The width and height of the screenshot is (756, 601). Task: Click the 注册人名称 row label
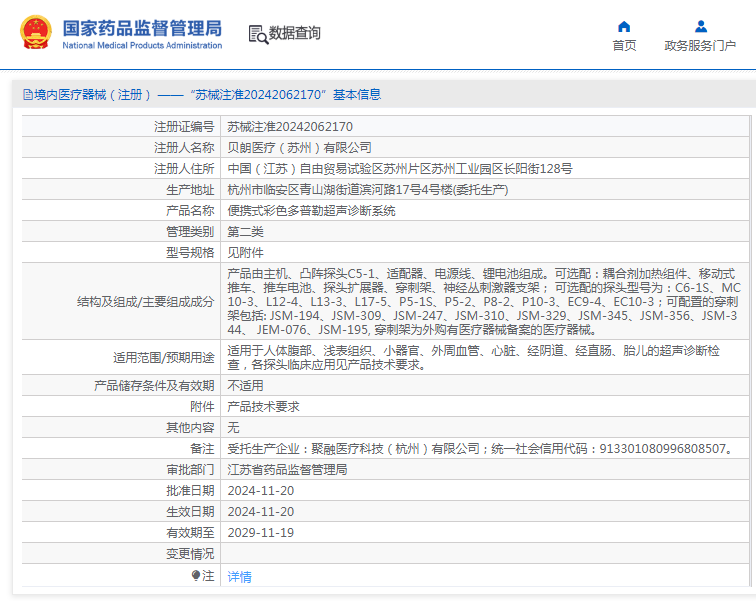(x=184, y=147)
